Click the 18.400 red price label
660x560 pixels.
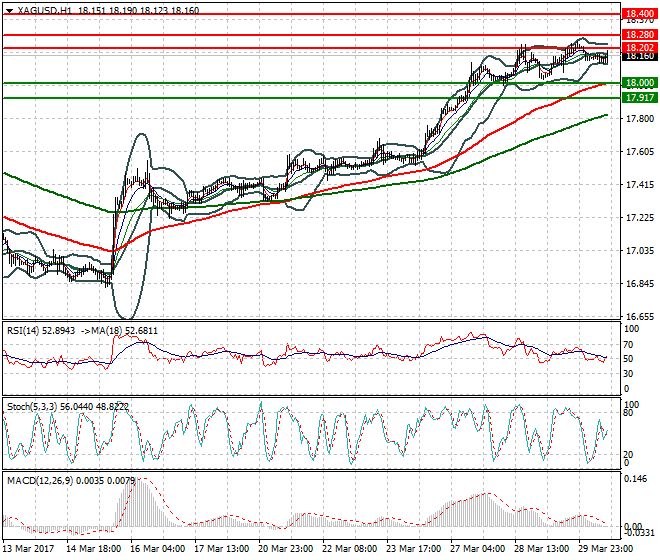[640, 13]
